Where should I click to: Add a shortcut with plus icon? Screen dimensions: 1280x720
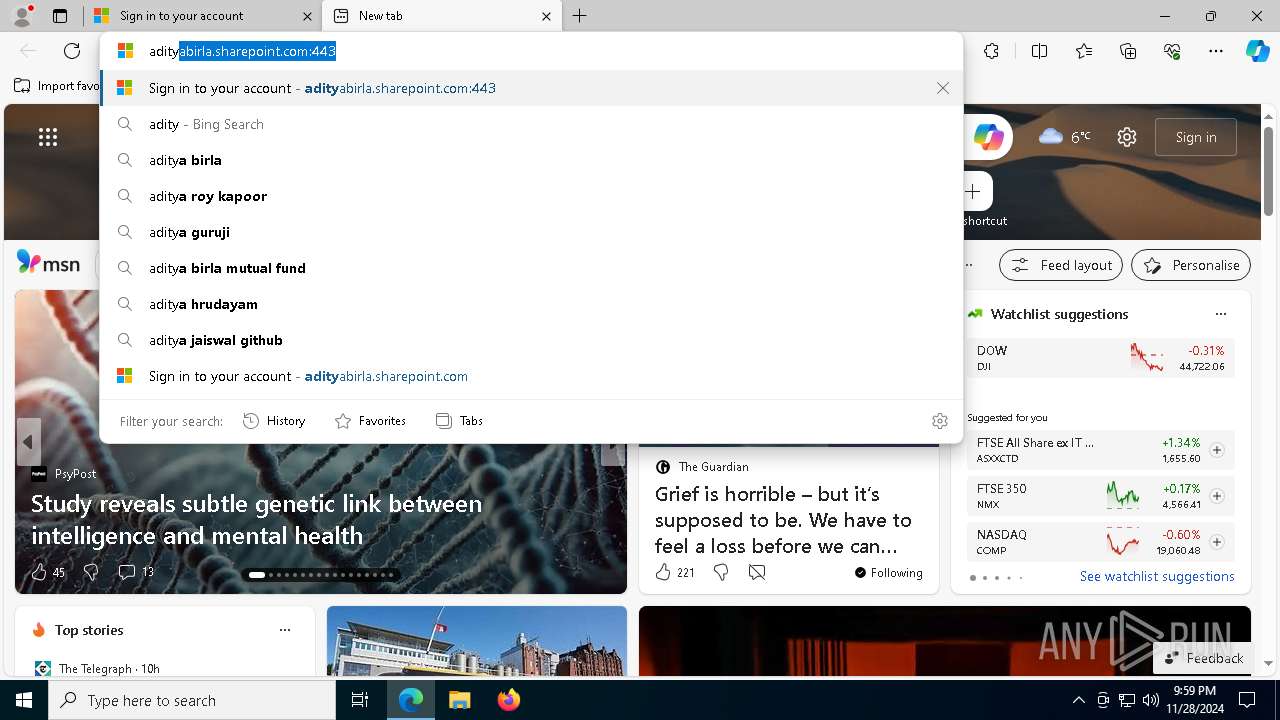[973, 191]
